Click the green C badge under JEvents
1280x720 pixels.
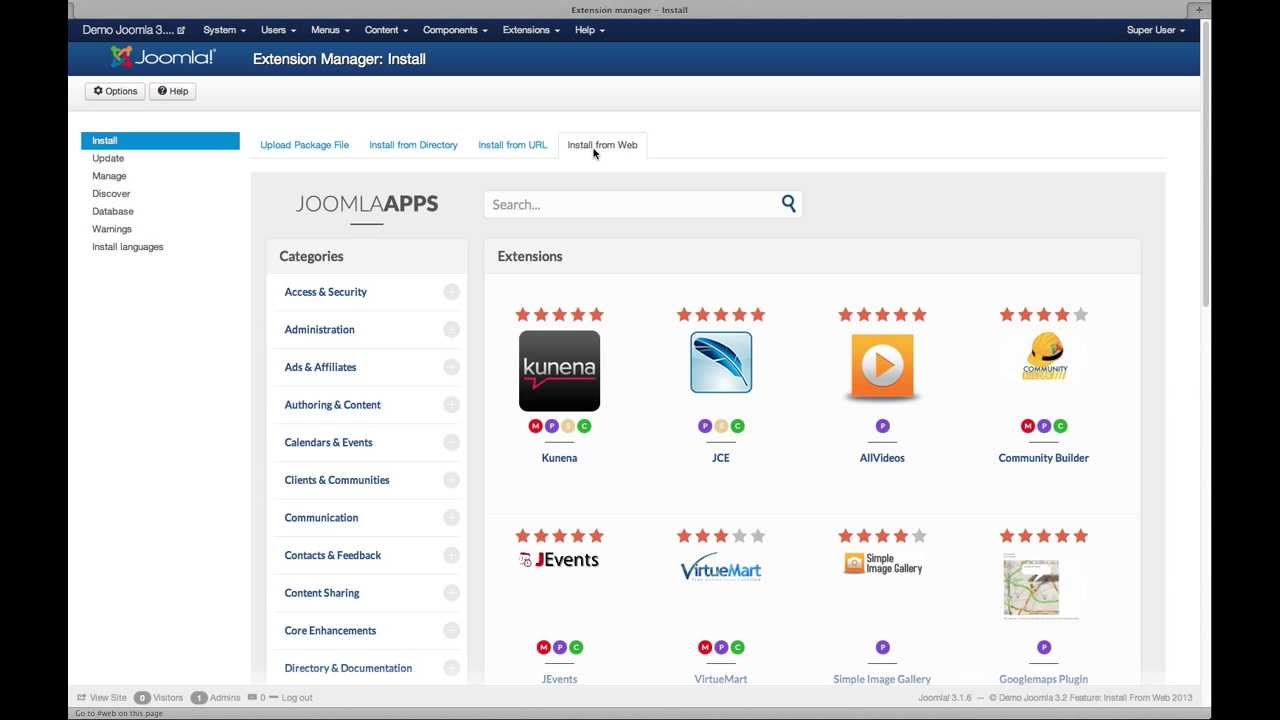(576, 647)
